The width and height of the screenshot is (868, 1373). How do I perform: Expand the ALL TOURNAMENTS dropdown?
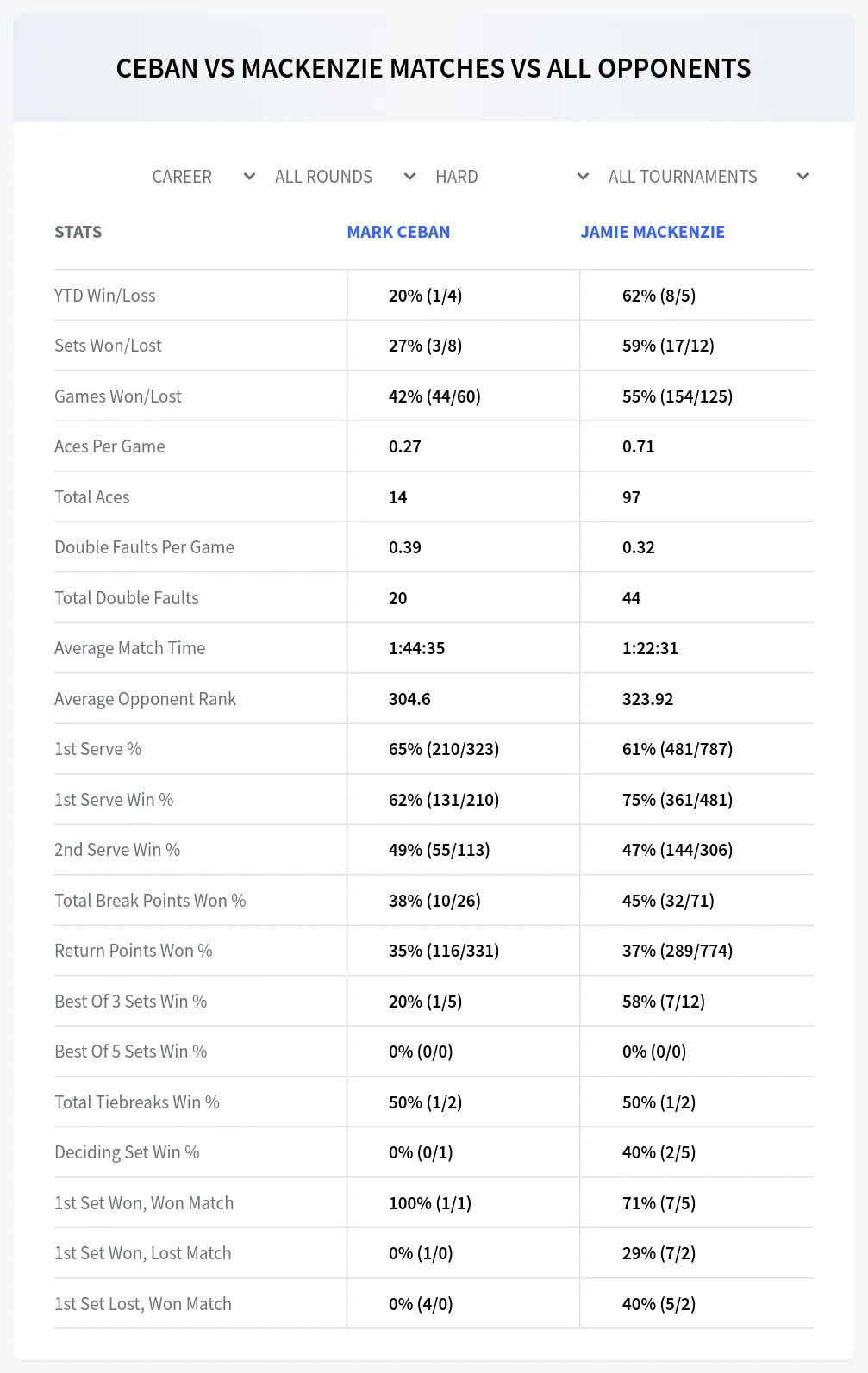tap(708, 177)
